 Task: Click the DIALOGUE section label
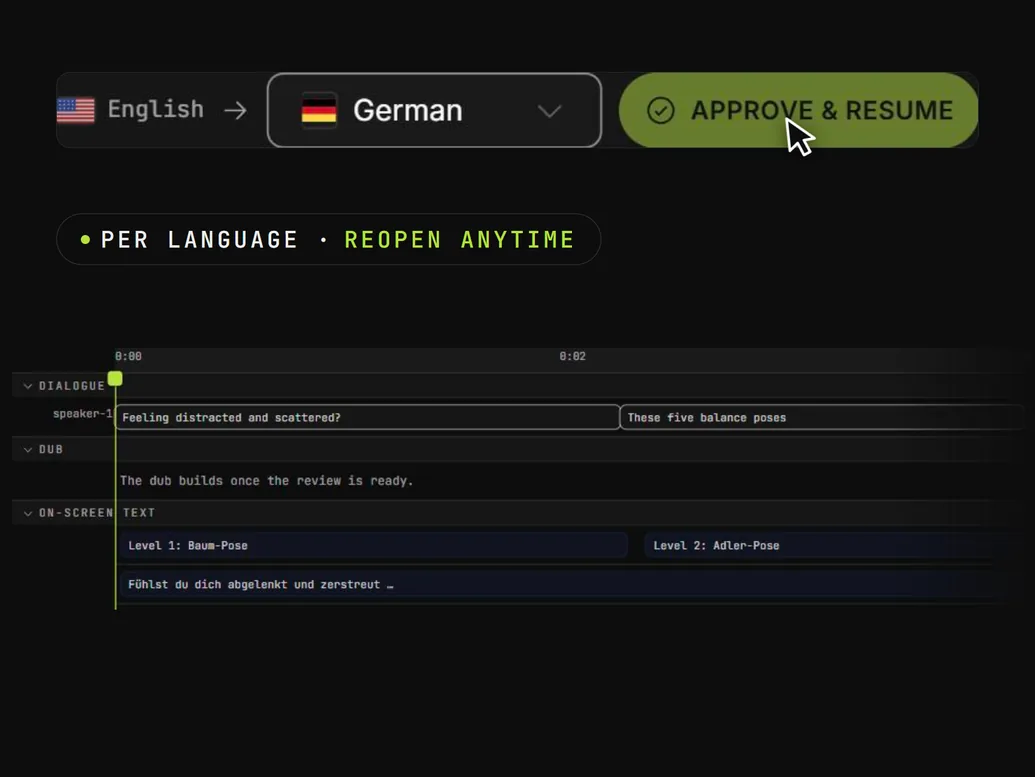point(72,386)
